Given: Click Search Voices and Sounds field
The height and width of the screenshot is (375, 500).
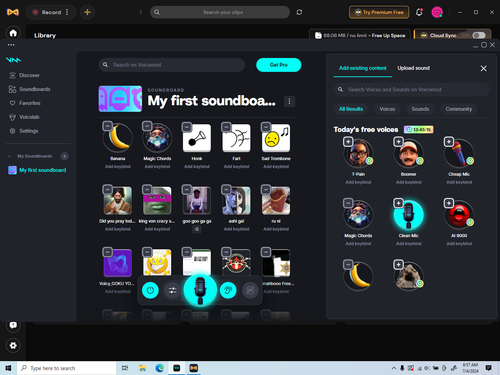Looking at the screenshot, I should coord(412,90).
